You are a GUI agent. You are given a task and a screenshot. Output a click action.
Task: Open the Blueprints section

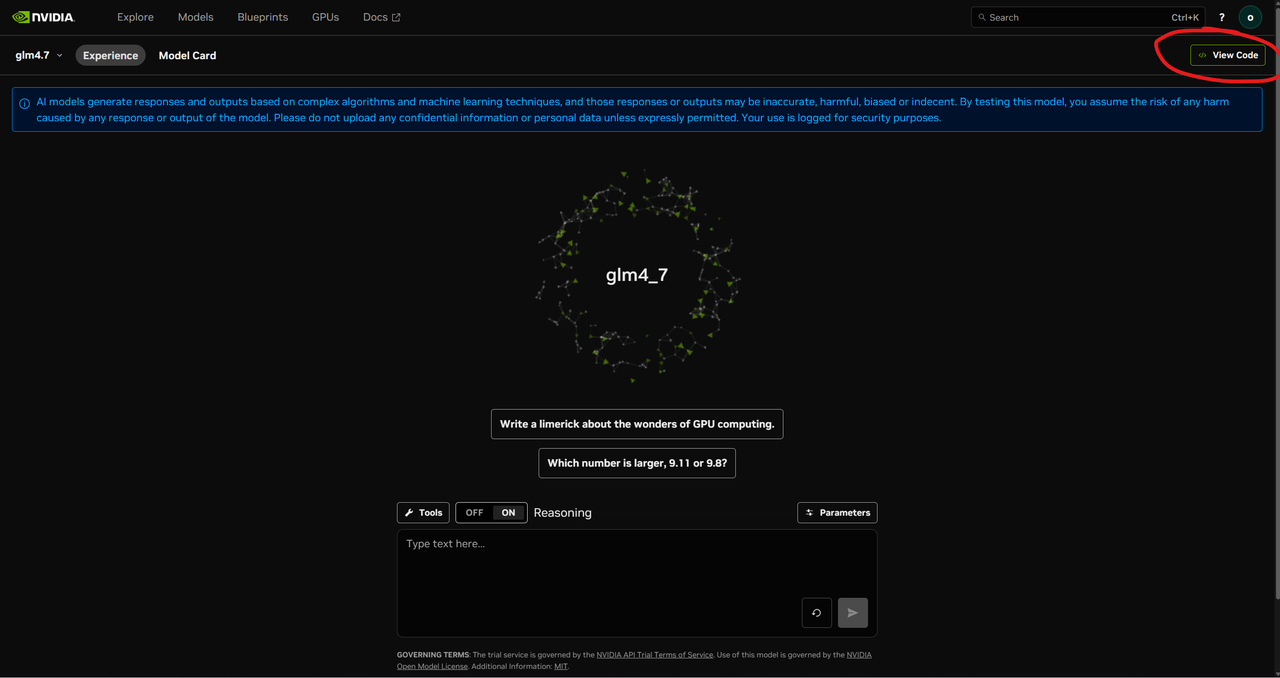pos(263,17)
